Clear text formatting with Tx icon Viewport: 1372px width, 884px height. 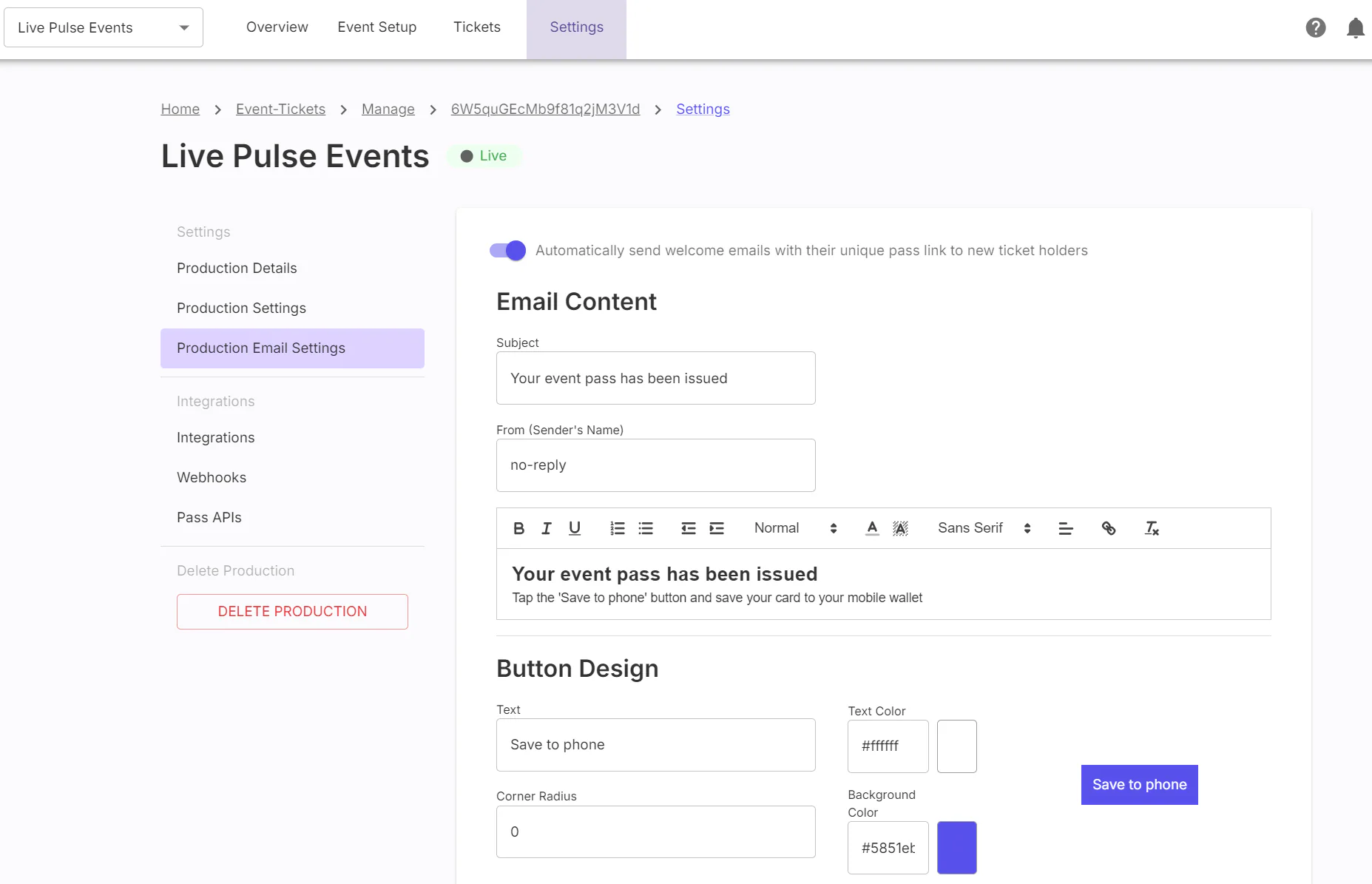click(1152, 528)
